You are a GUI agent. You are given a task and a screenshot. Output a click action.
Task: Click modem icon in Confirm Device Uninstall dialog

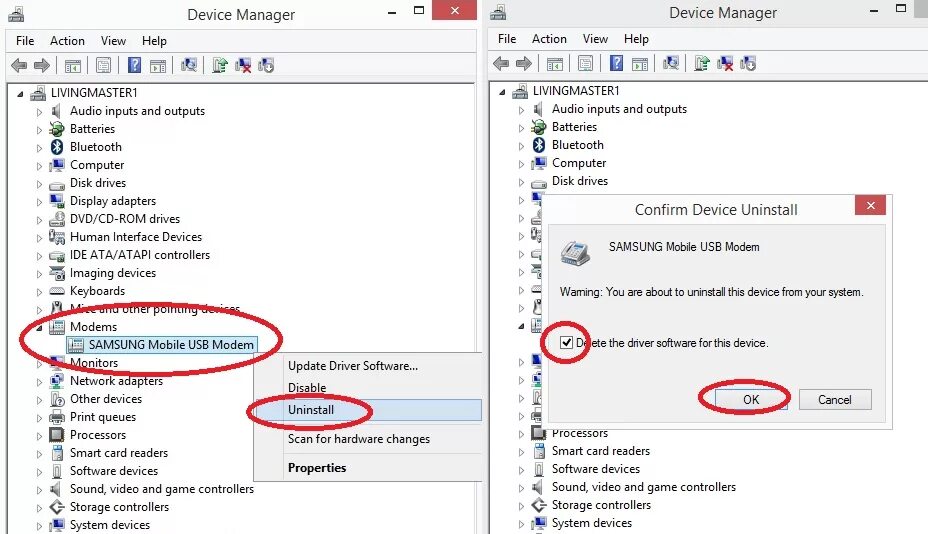575,253
